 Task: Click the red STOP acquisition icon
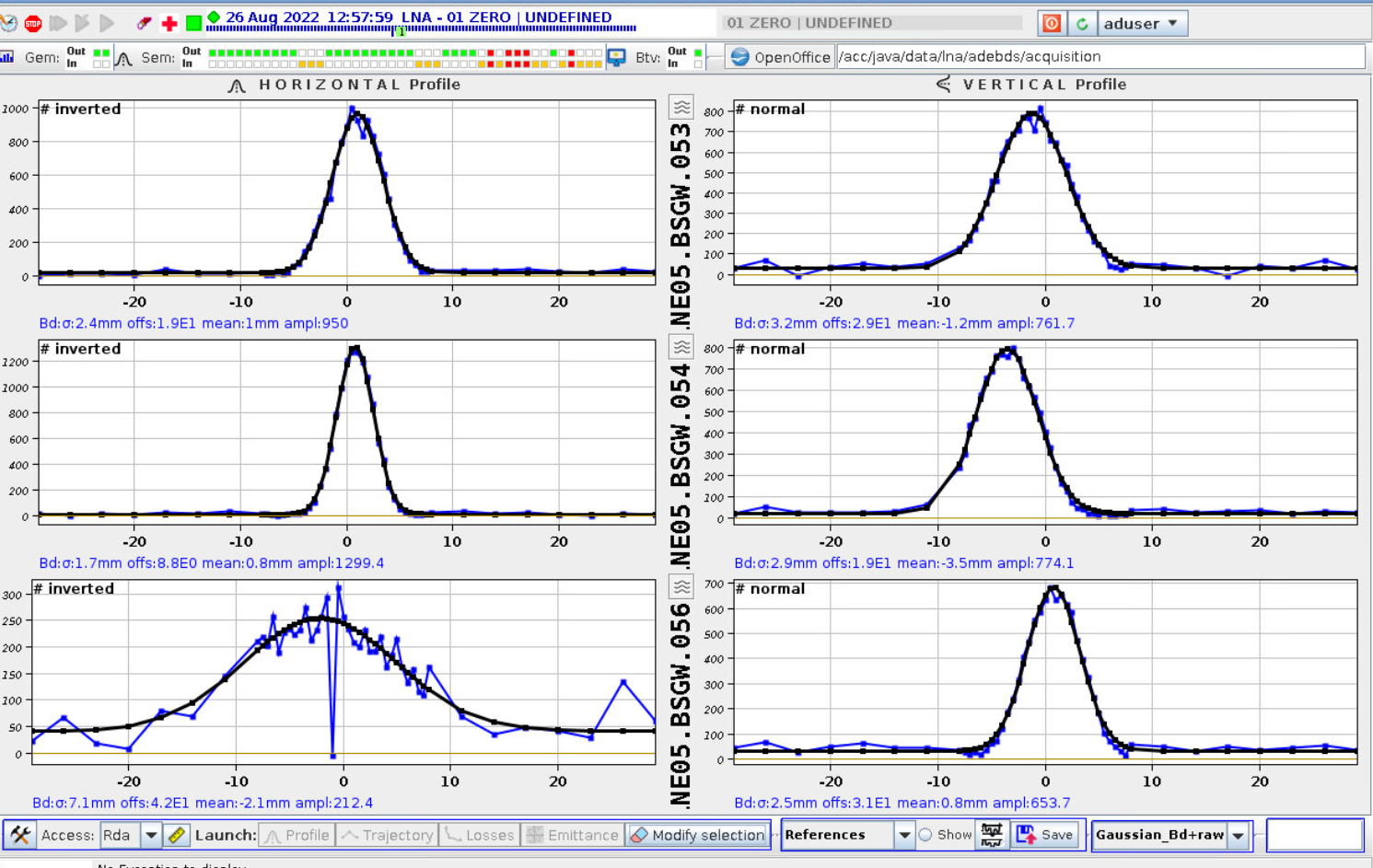coord(33,23)
